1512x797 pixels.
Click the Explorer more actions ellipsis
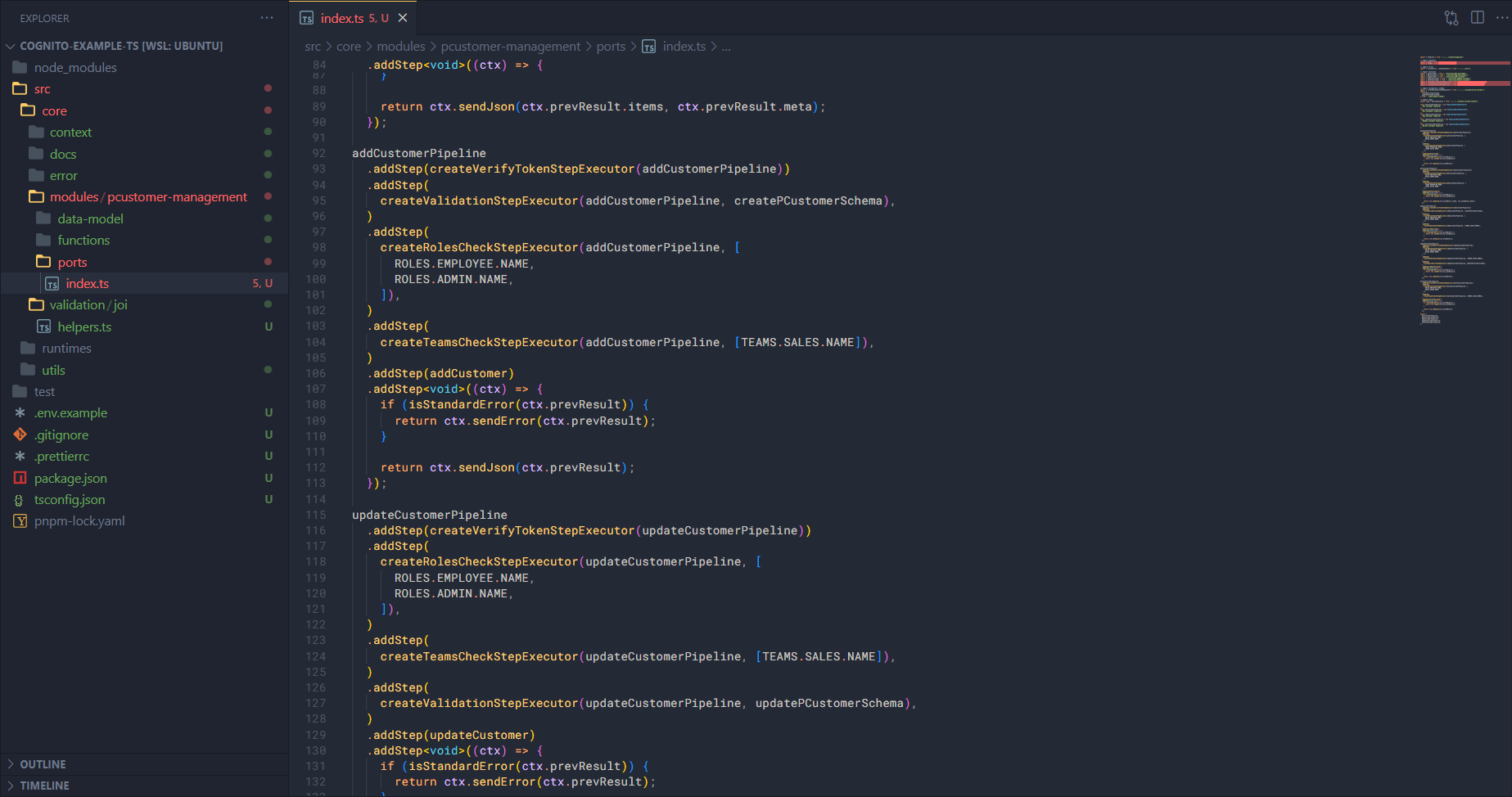coord(267,18)
